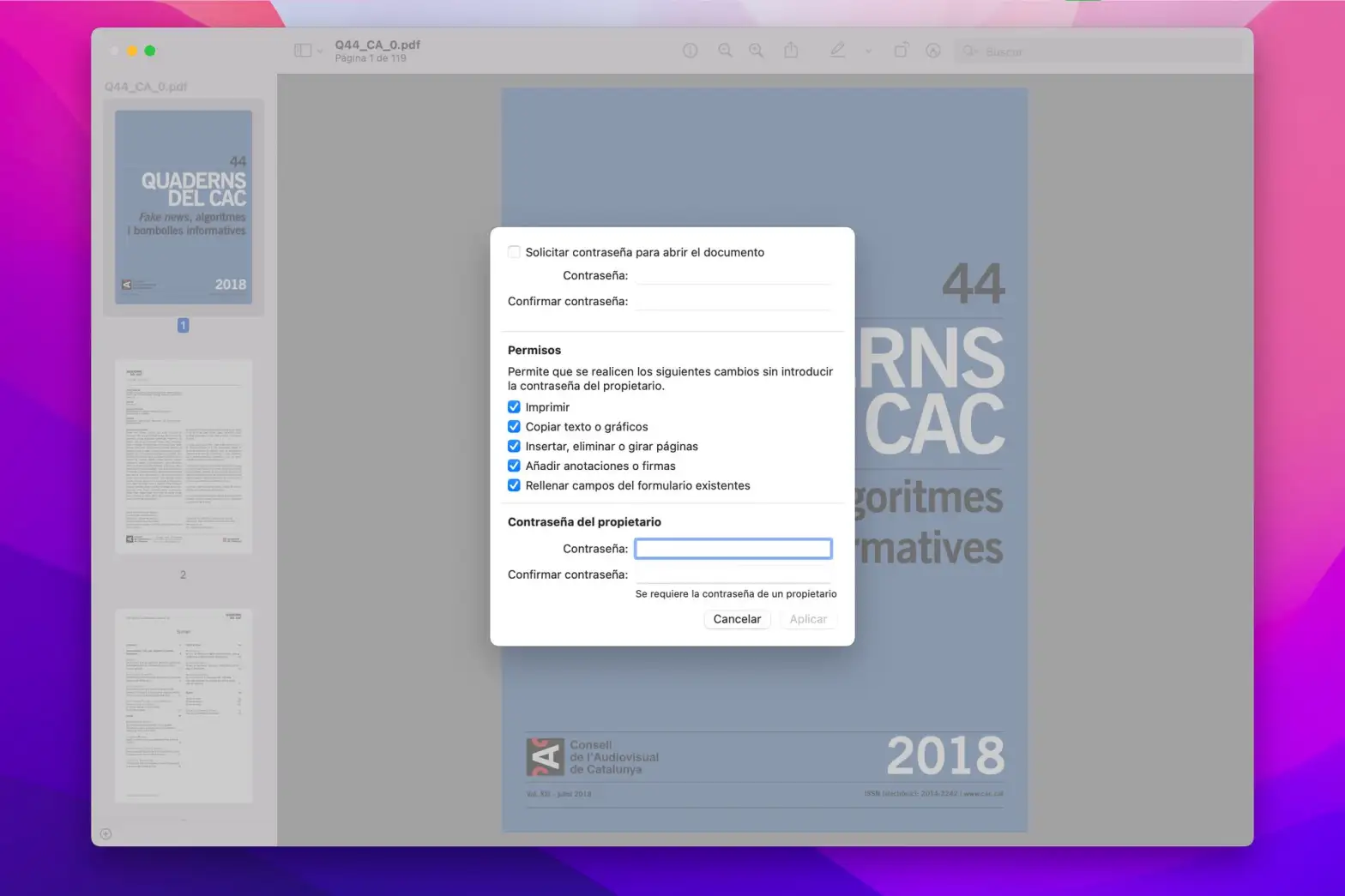The height and width of the screenshot is (896, 1345).
Task: Click the Buscar search field
Action: coord(1098,51)
